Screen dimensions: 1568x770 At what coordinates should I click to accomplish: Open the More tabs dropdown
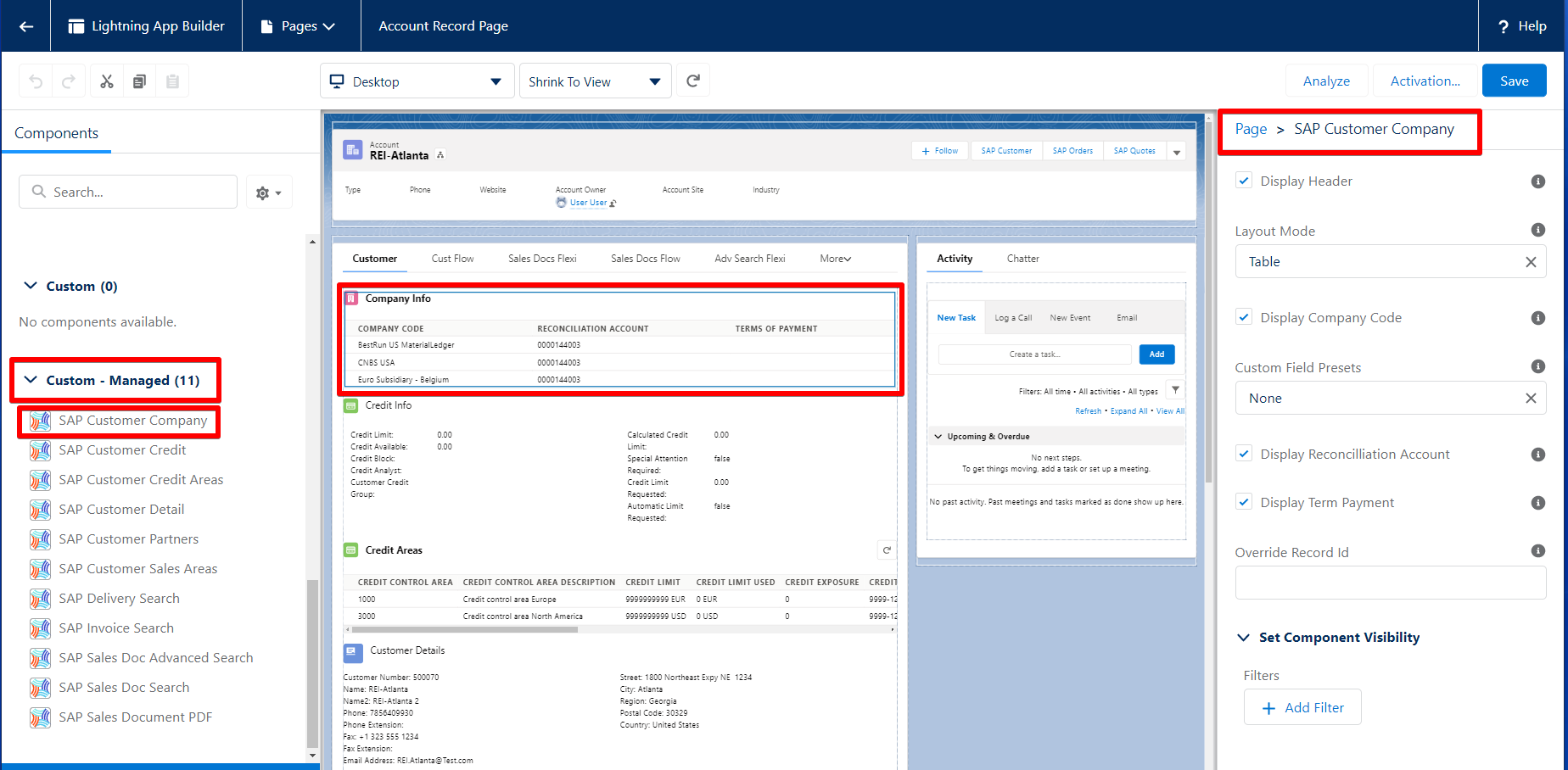tap(835, 259)
